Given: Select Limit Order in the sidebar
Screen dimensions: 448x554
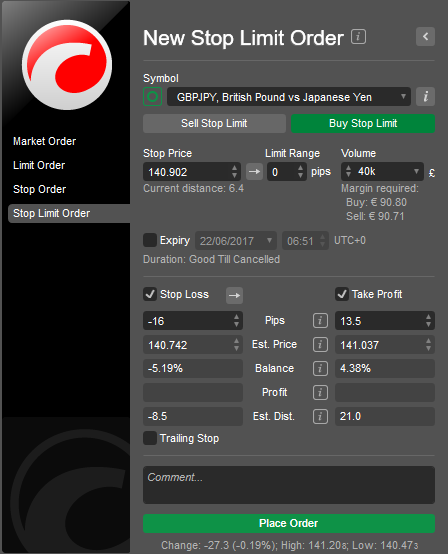Looking at the screenshot, I should (39, 165).
